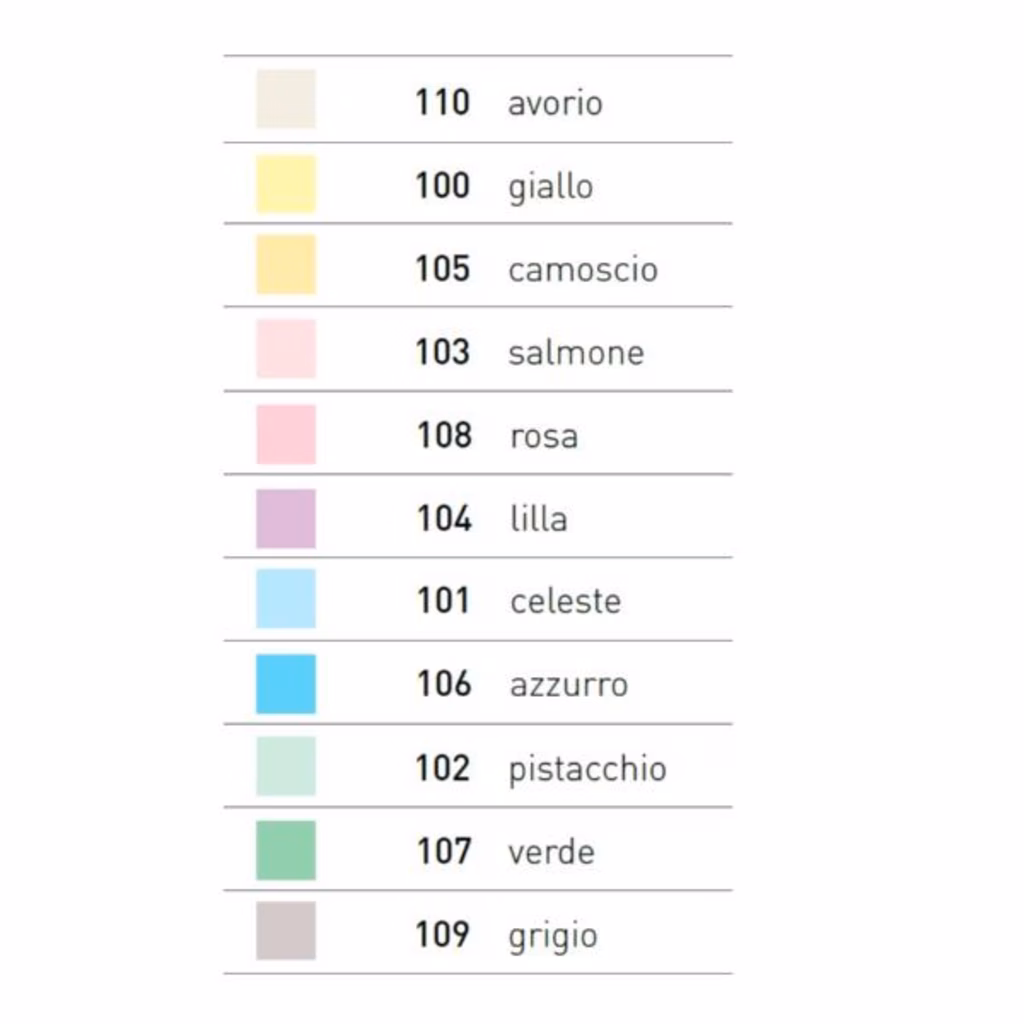Screen dimensions: 1024x1024
Task: Click the verde green swatch
Action: (286, 850)
